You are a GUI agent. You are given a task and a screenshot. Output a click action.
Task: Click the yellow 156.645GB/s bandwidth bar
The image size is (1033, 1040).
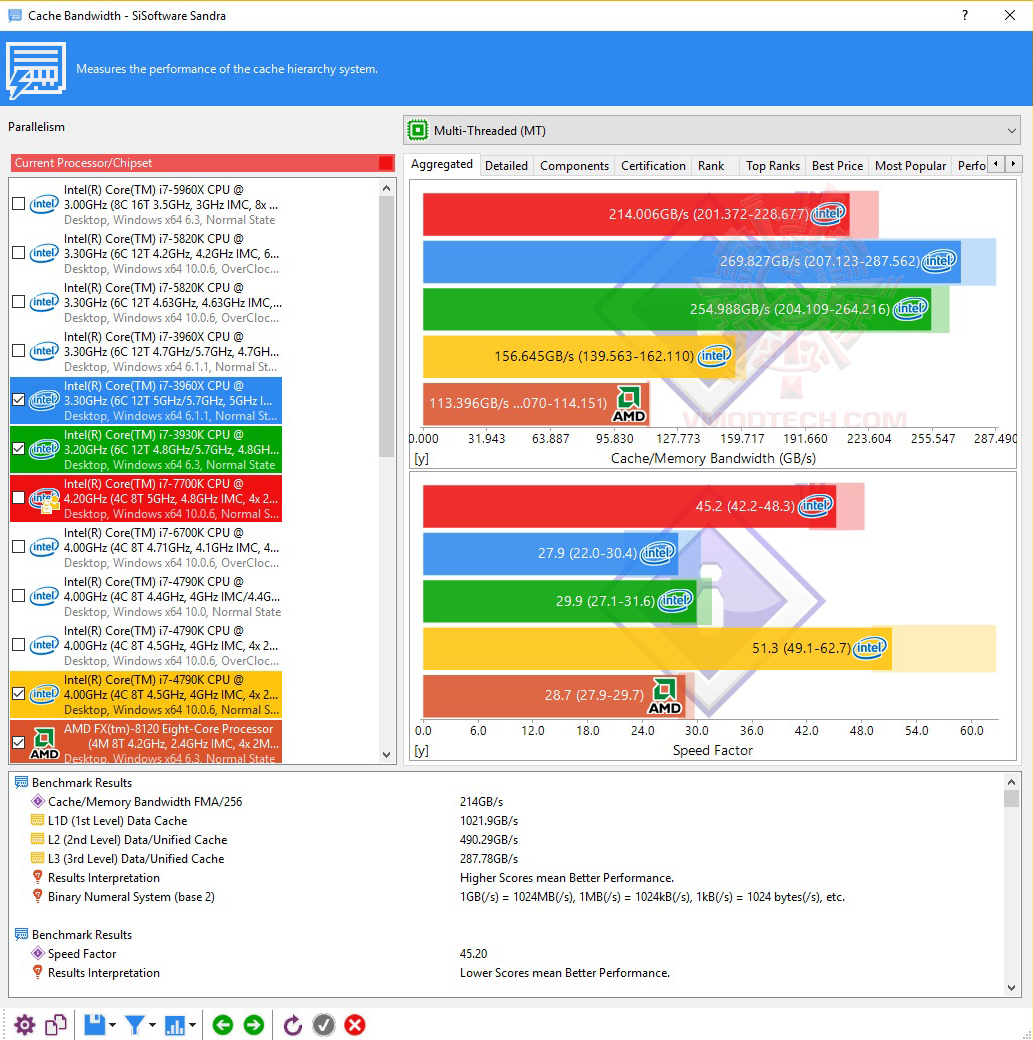pos(579,356)
